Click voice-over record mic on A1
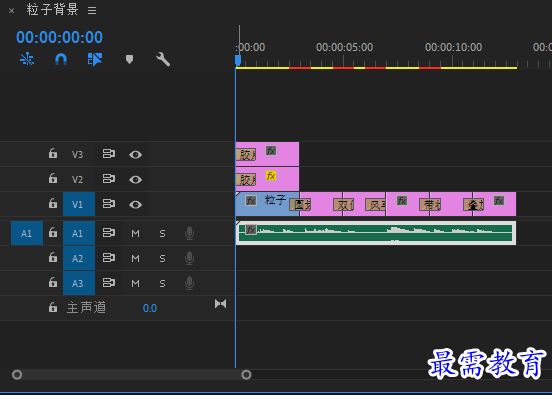Screen dimensions: 552x395 tap(189, 233)
